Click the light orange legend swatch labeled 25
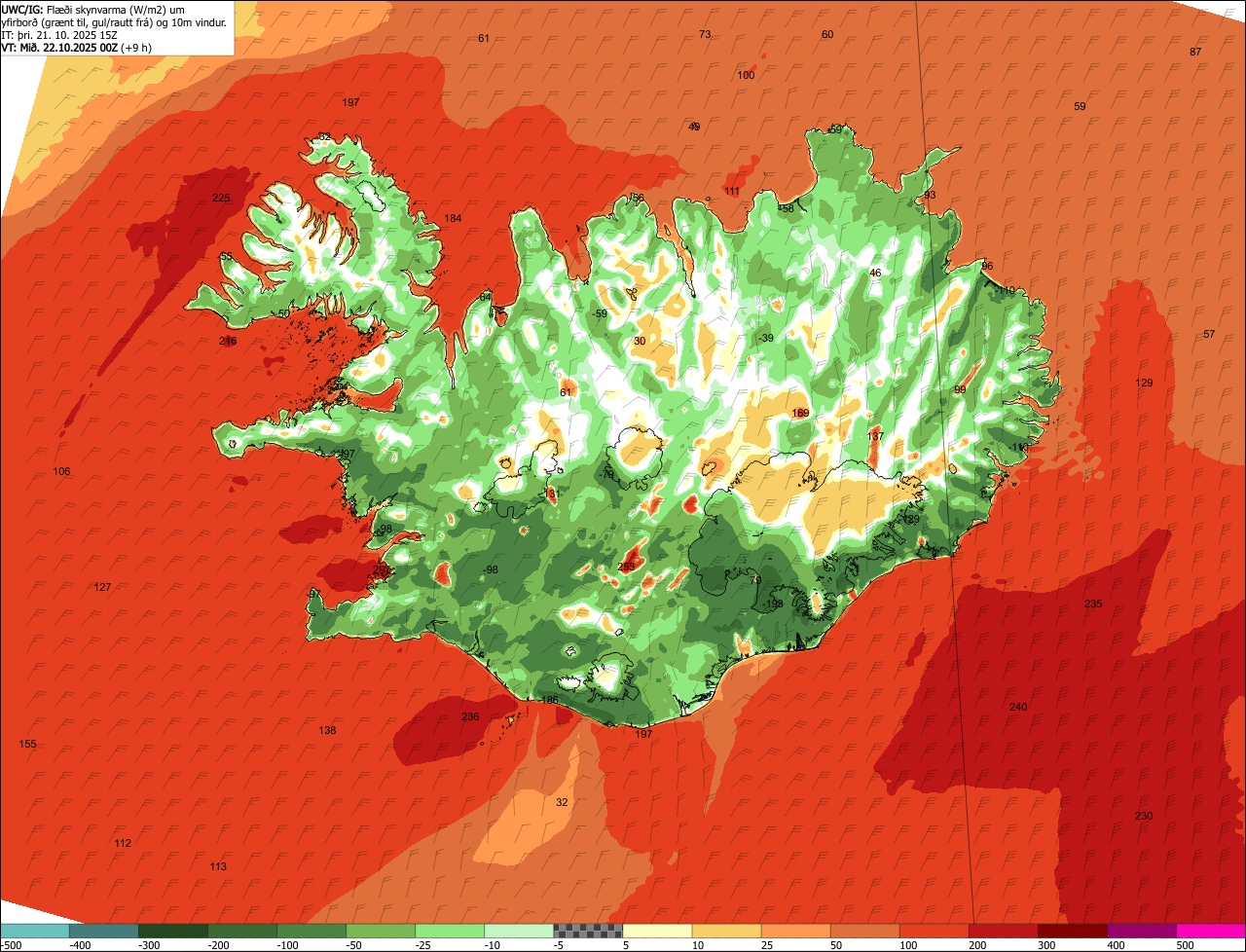The height and width of the screenshot is (952, 1246). (795, 931)
